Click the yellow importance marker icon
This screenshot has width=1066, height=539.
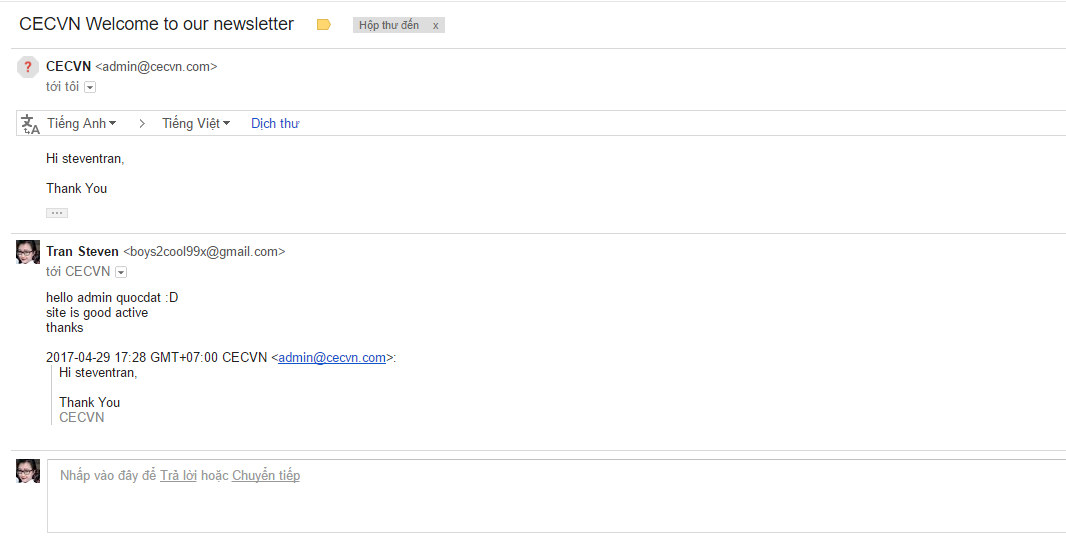coord(323,25)
